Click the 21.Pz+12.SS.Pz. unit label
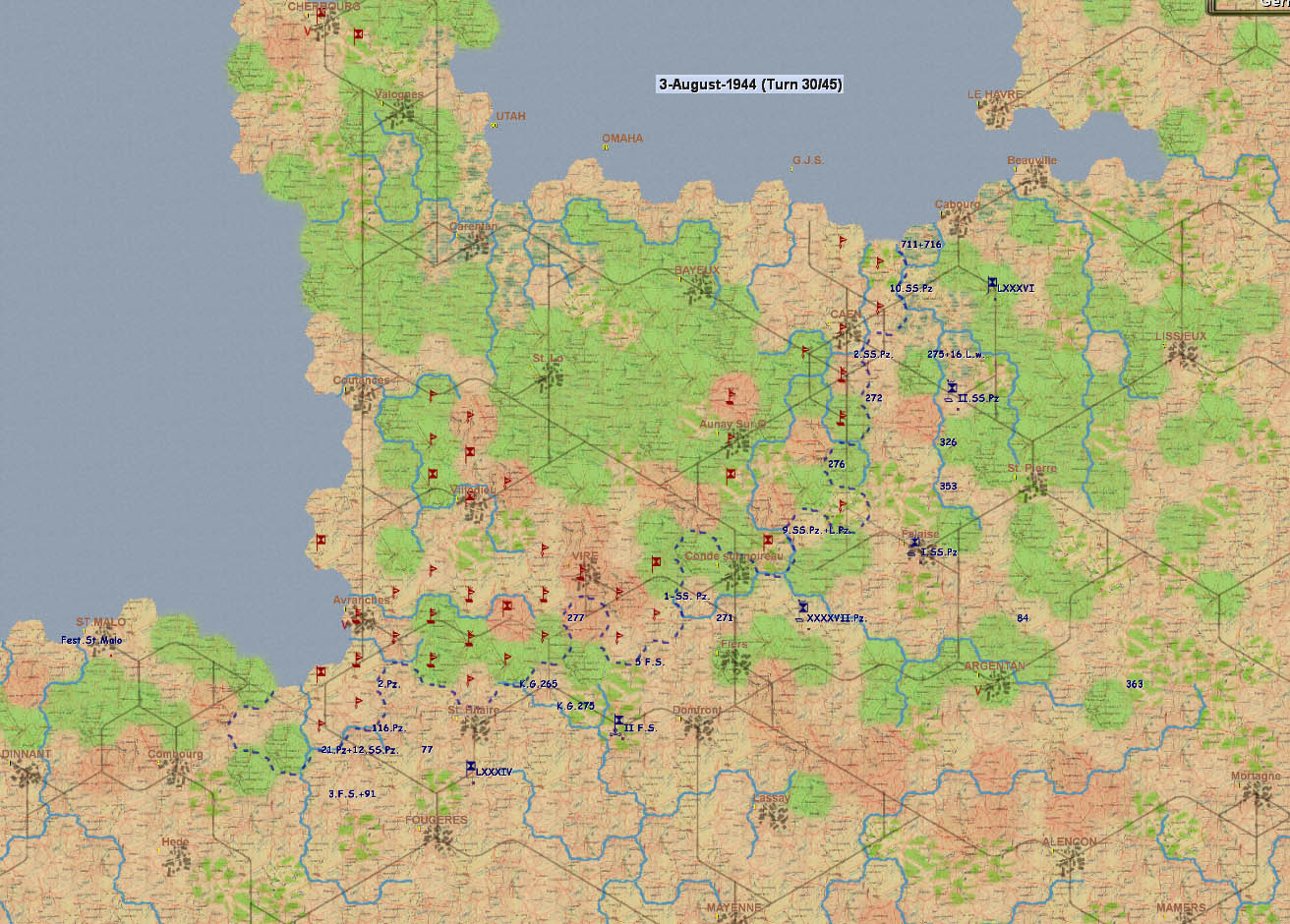Image resolution: width=1290 pixels, height=924 pixels. pos(360,750)
